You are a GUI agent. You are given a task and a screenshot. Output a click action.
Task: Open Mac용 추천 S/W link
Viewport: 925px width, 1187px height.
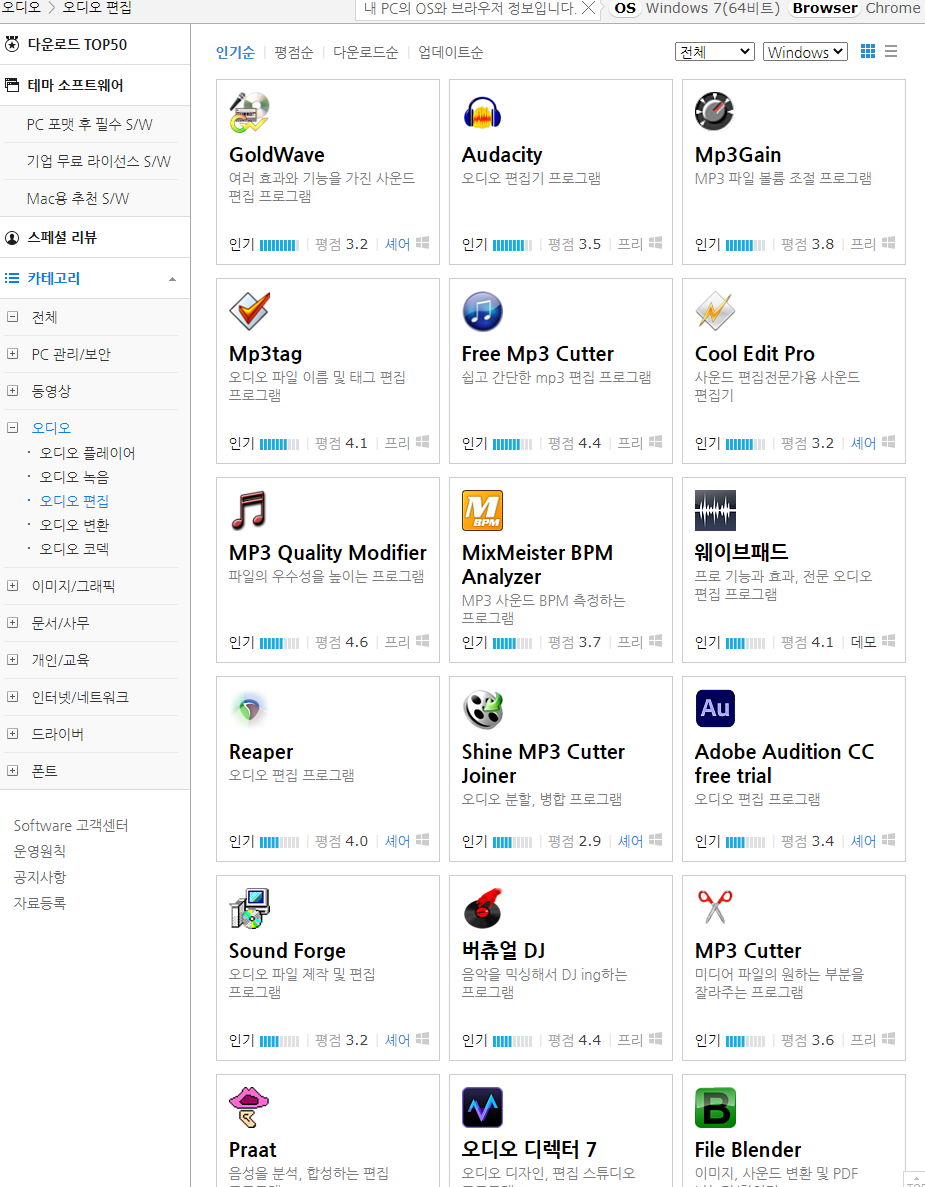point(78,198)
